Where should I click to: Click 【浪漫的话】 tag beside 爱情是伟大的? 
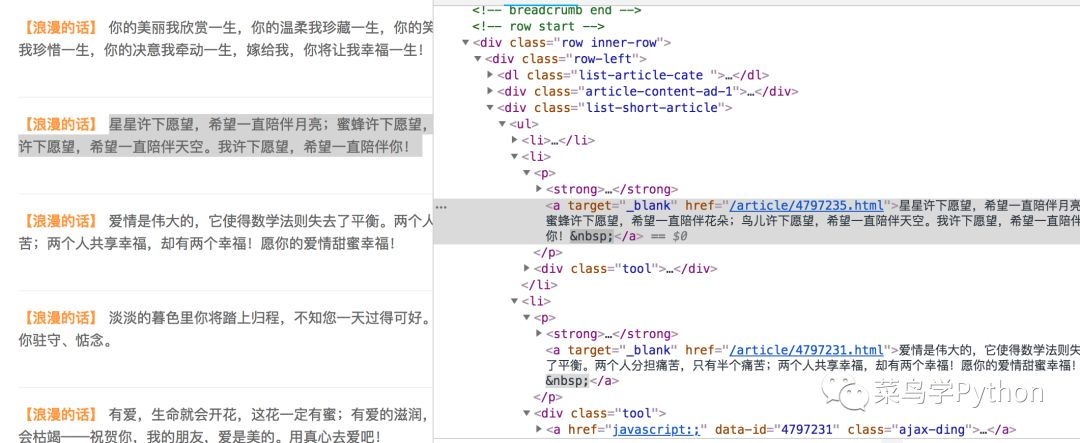(59, 221)
